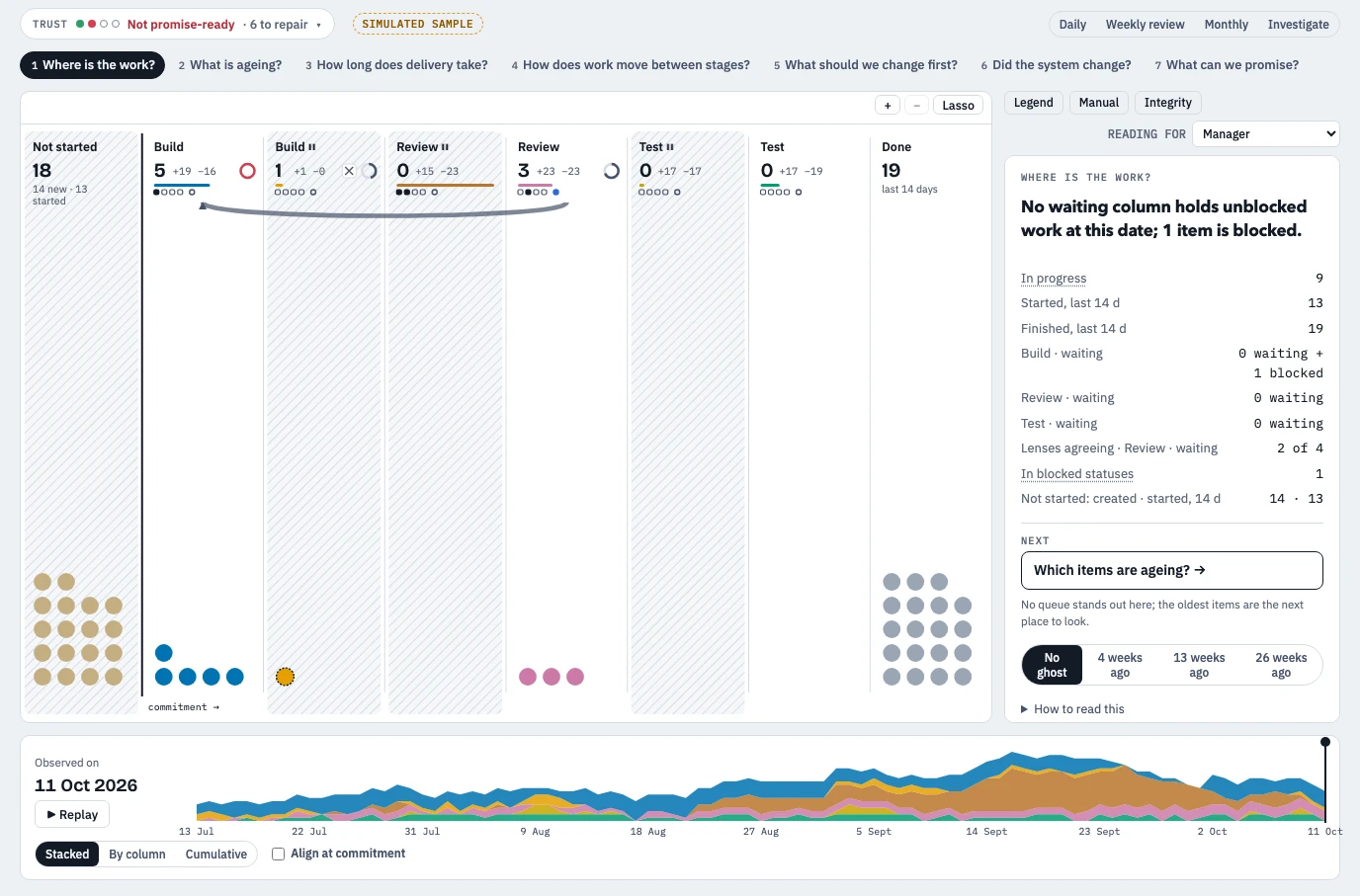Click 'Which items are ageing?' next button
Image resolution: width=1360 pixels, height=896 pixels.
tap(1172, 570)
